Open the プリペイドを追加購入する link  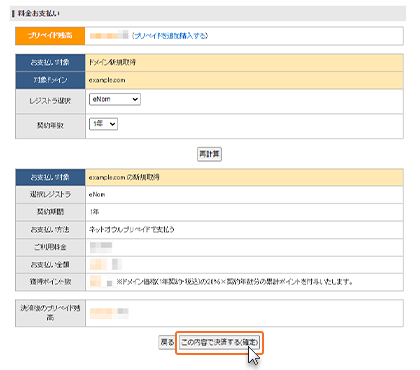point(170,36)
